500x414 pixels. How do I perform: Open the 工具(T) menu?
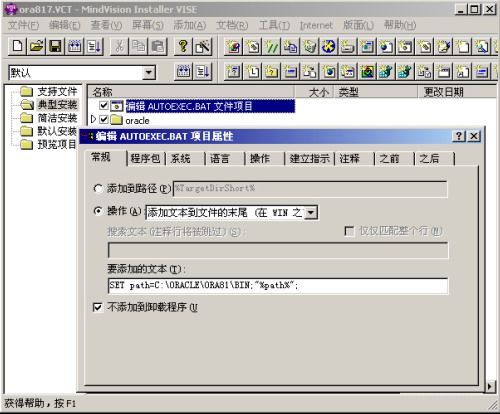(x=274, y=25)
